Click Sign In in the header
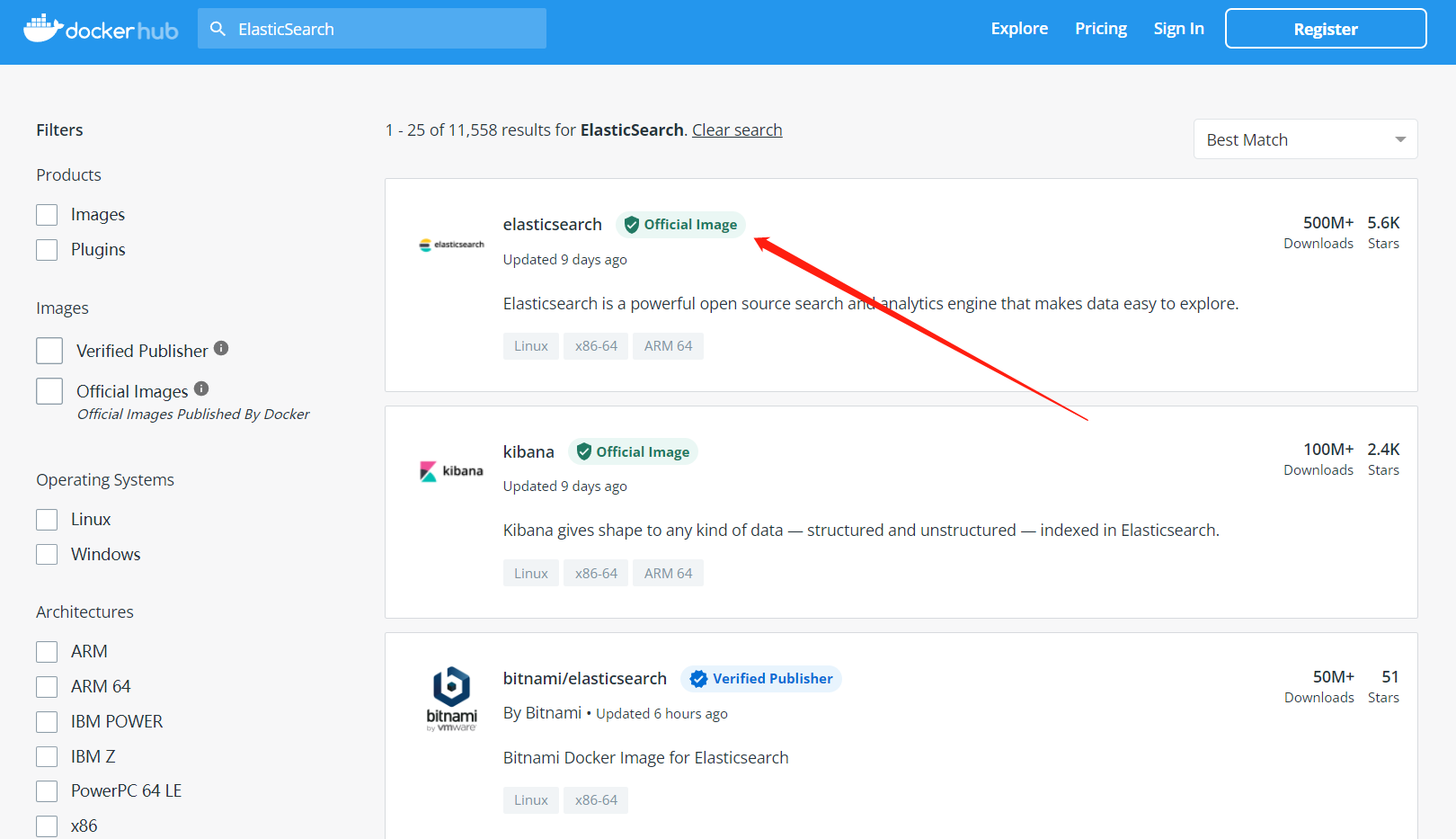The image size is (1456, 839). (1178, 29)
